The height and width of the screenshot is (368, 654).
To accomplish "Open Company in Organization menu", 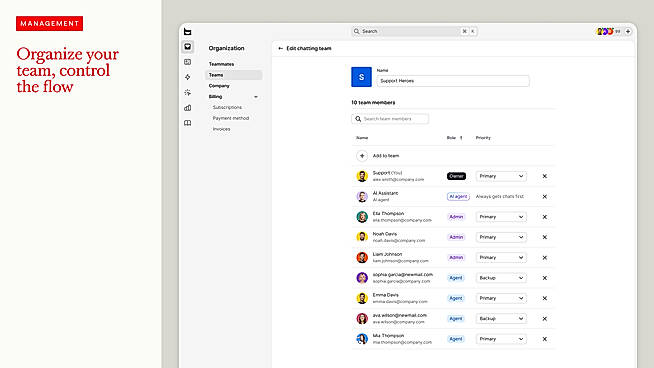I will (219, 86).
